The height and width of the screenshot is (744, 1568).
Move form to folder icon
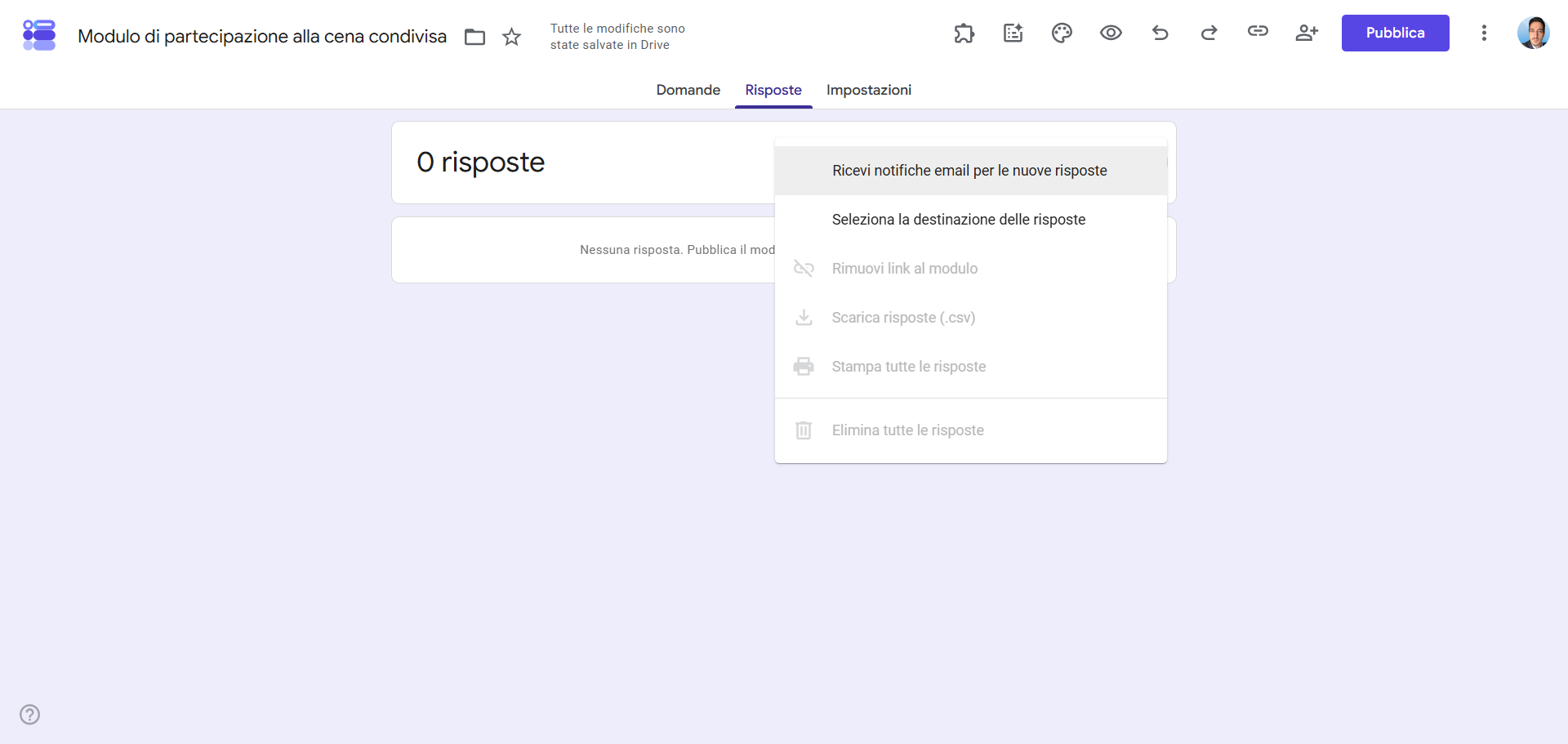(474, 37)
